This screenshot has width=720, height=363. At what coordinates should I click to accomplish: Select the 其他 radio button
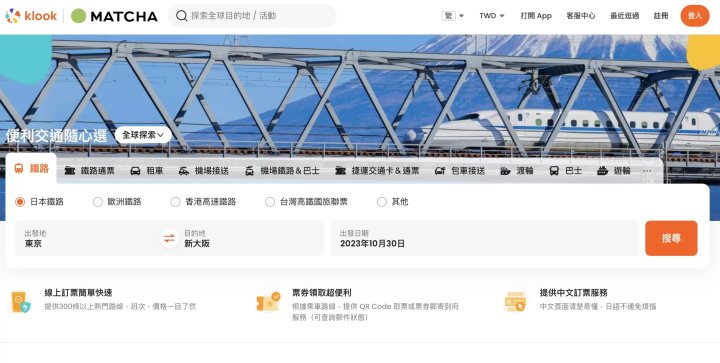pyautogui.click(x=382, y=201)
